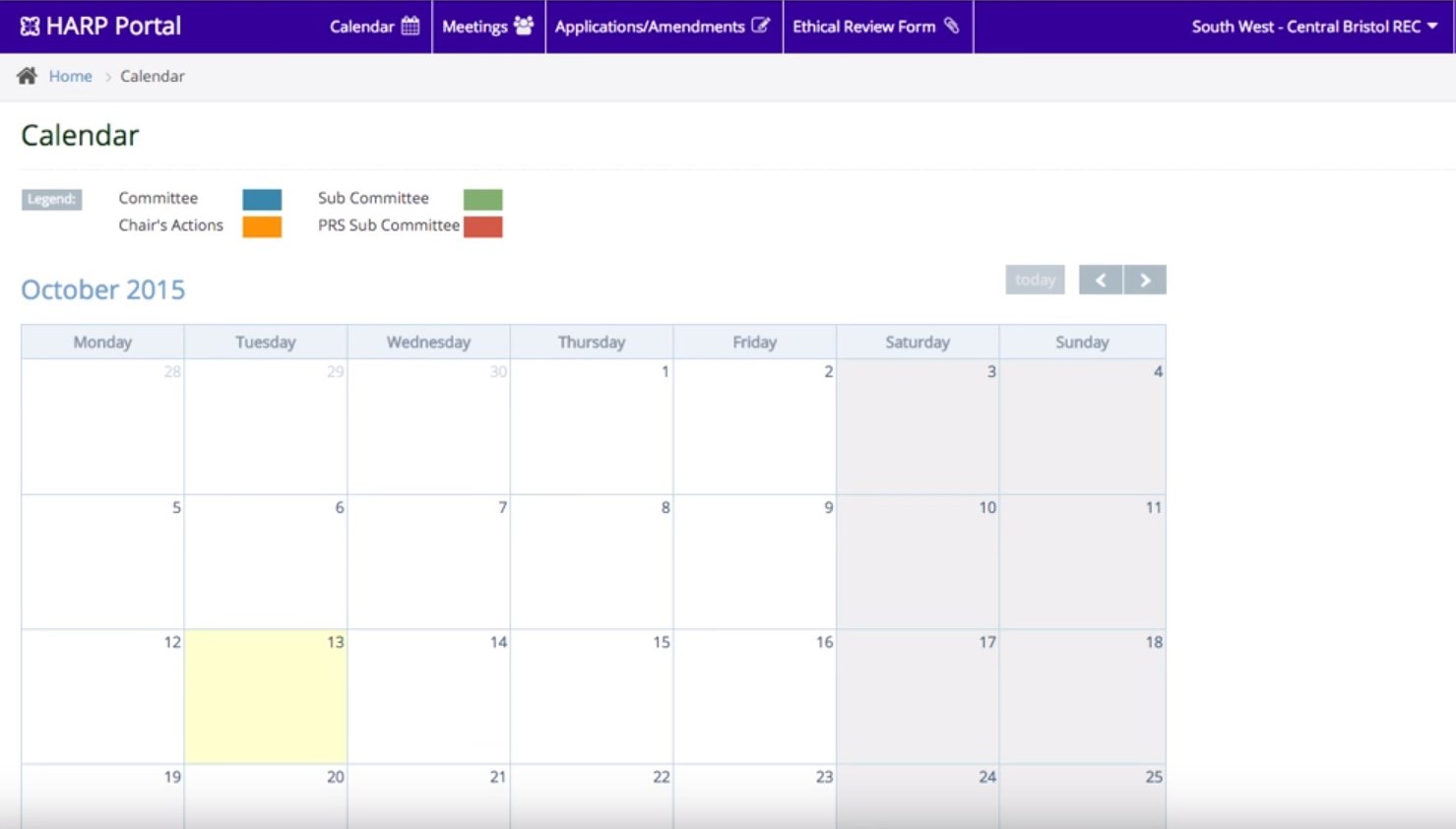The image size is (1456, 829).
Task: Click the Monday column header
Action: 102,342
